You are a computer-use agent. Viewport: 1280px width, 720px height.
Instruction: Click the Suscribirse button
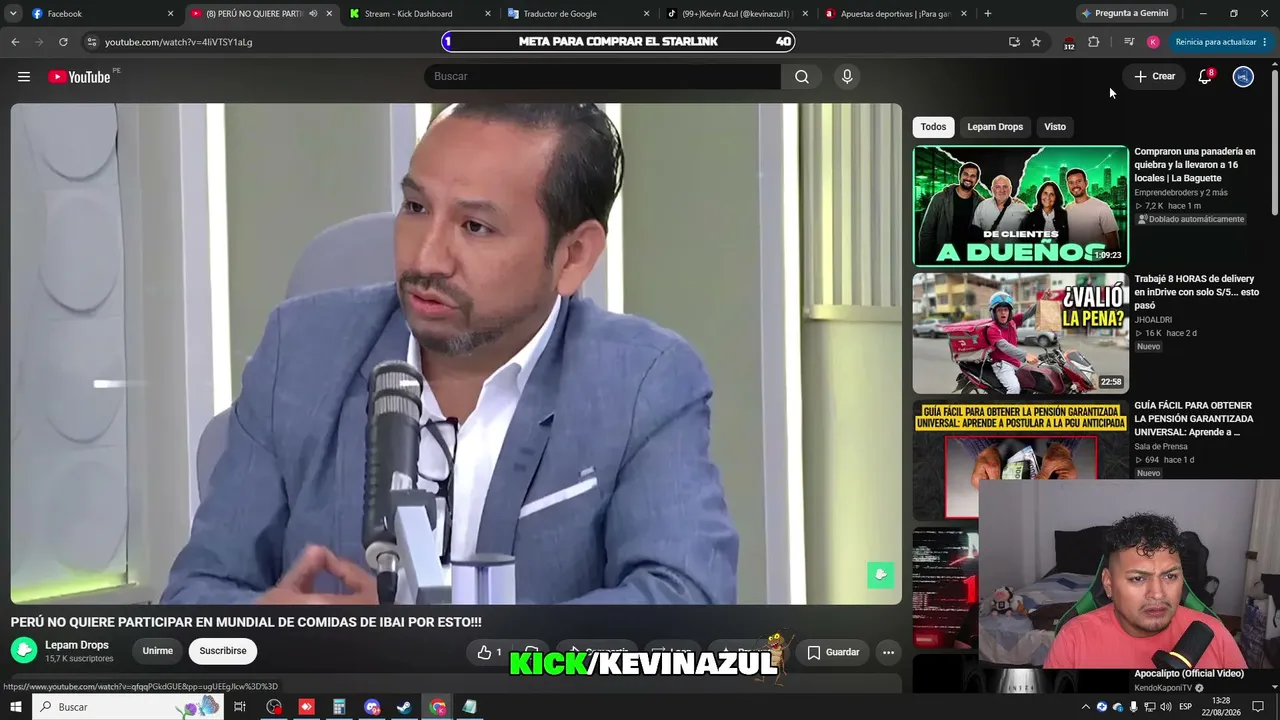click(223, 651)
